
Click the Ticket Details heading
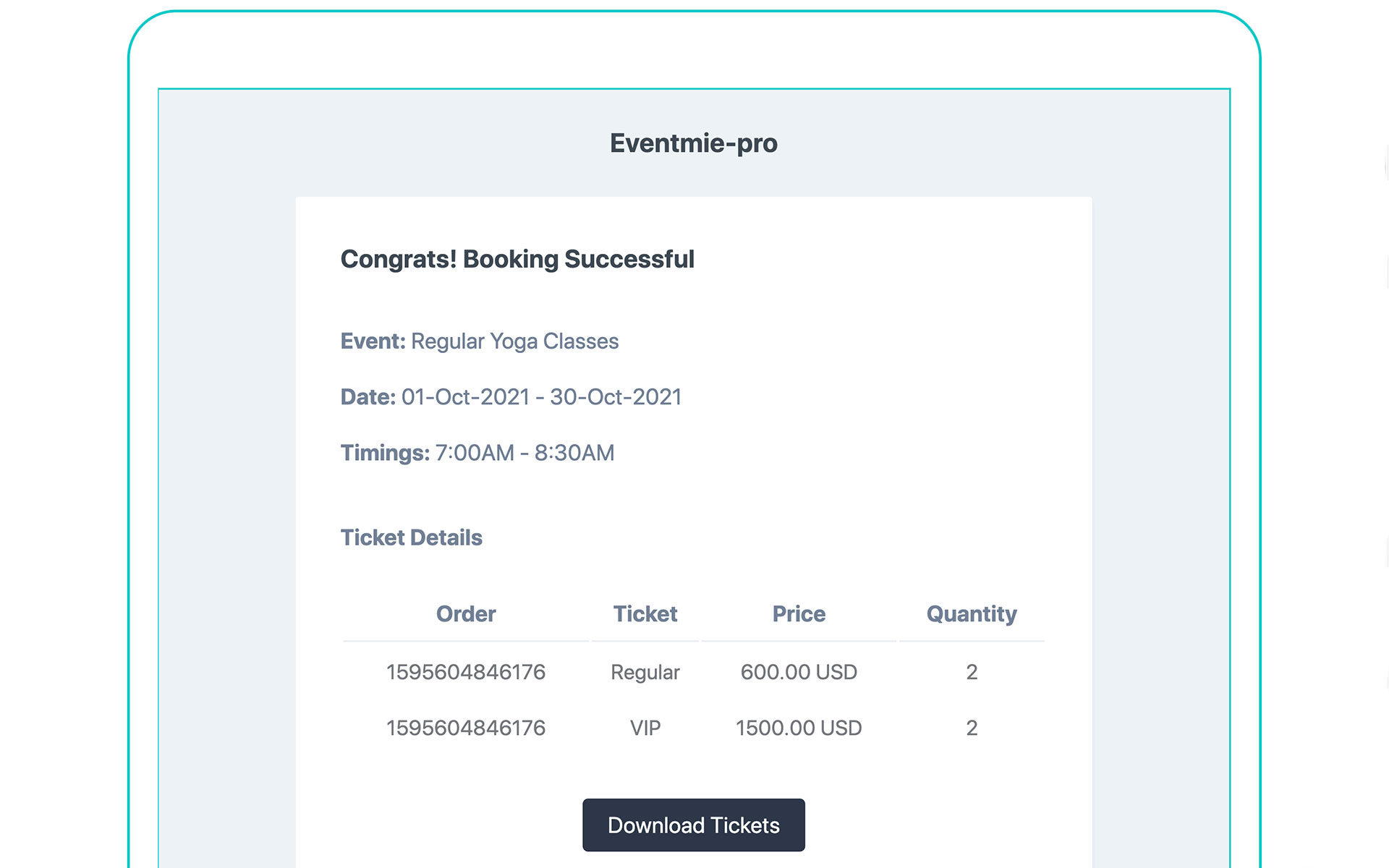coord(411,537)
